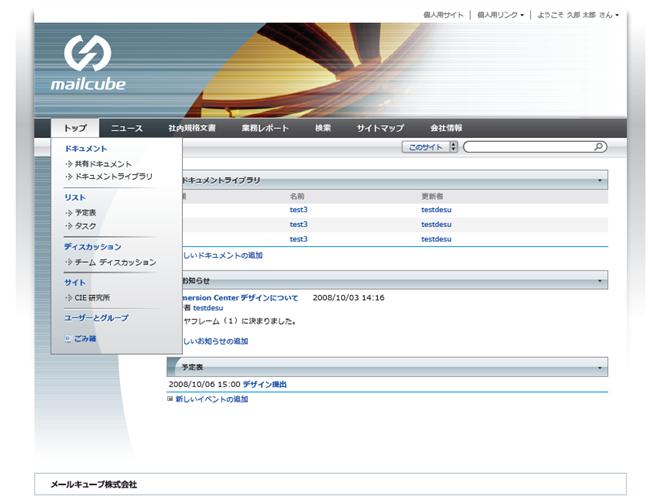Open the お知らせ web part menu arrow

pos(600,282)
